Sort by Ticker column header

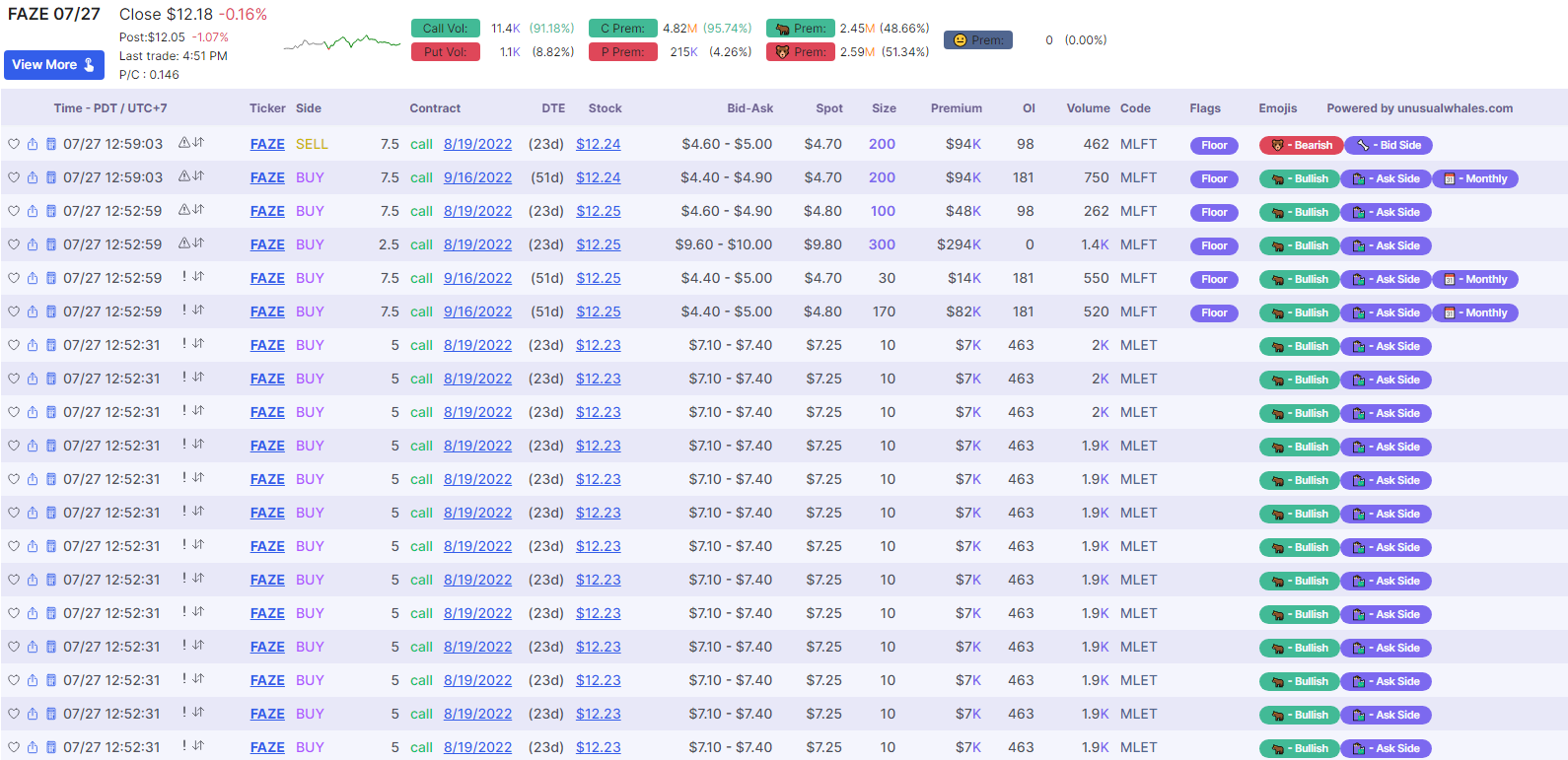[267, 108]
